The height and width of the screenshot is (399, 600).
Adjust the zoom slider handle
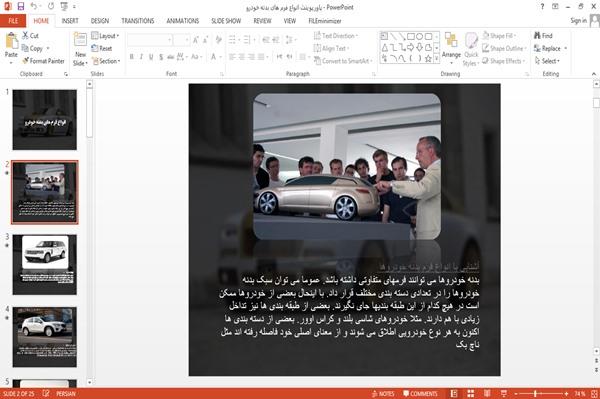tap(535, 394)
